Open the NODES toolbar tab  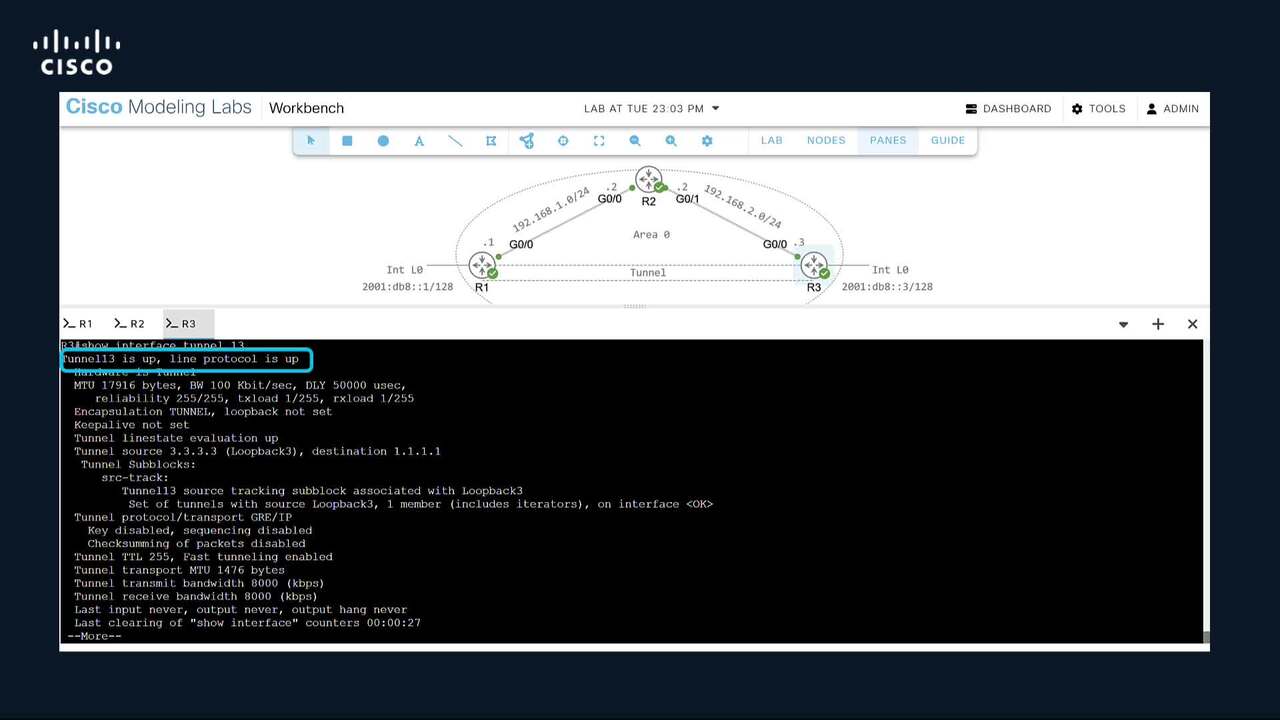826,140
